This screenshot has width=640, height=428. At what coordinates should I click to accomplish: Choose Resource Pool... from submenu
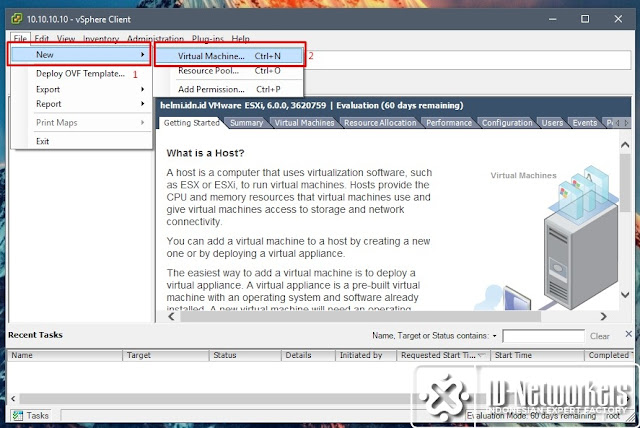229,71
